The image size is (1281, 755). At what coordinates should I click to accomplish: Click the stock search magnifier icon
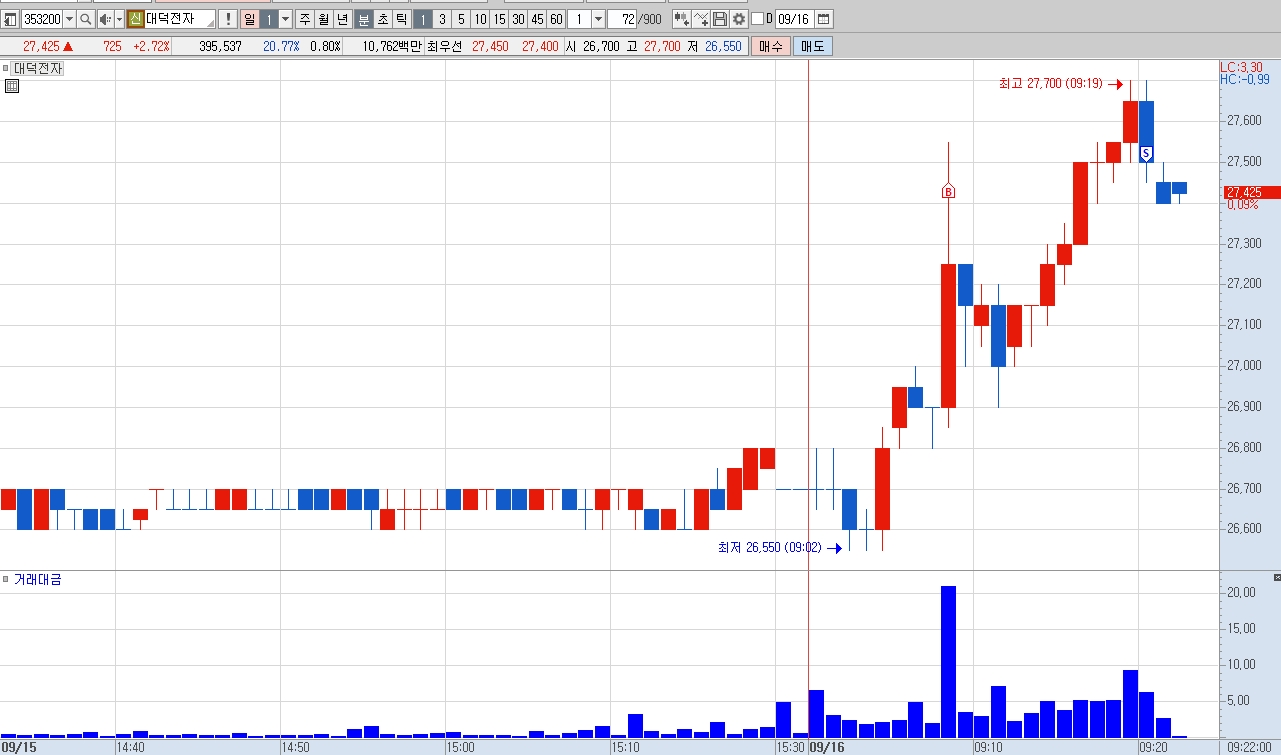[x=86, y=19]
